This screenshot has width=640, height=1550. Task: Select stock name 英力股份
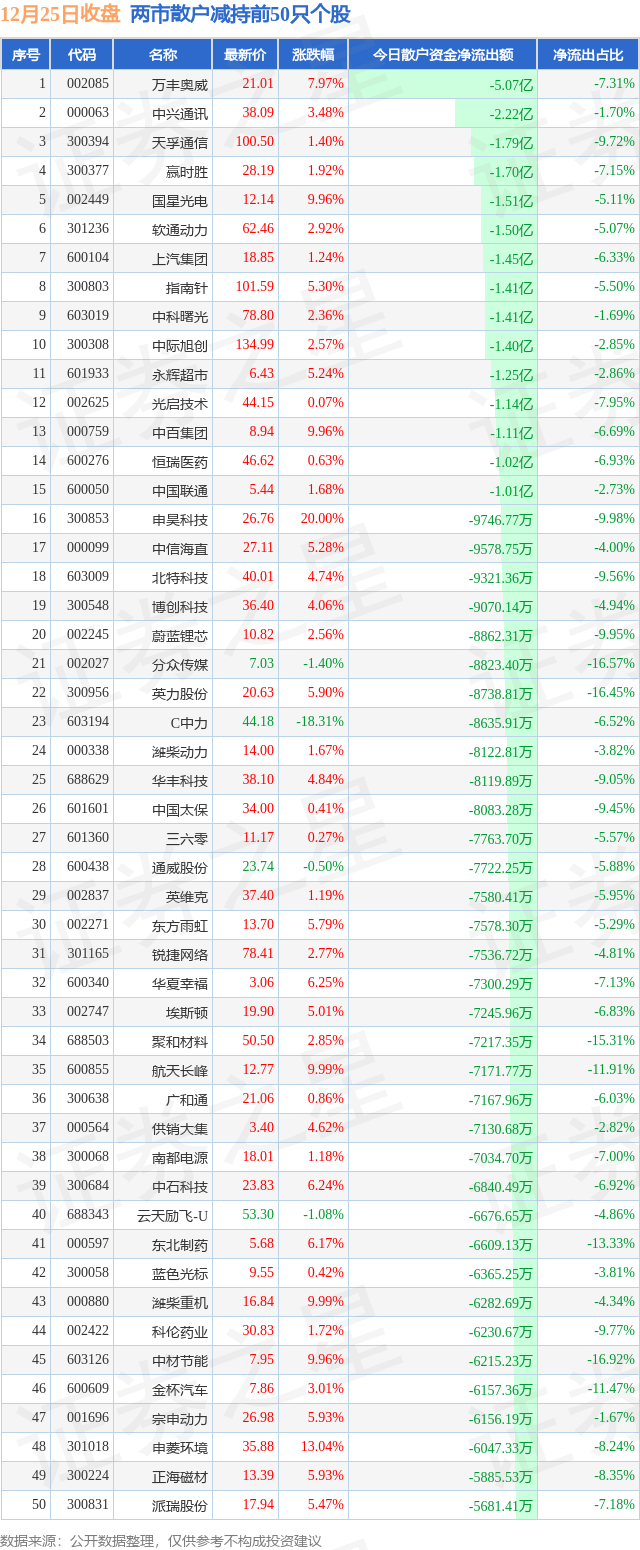(180, 693)
